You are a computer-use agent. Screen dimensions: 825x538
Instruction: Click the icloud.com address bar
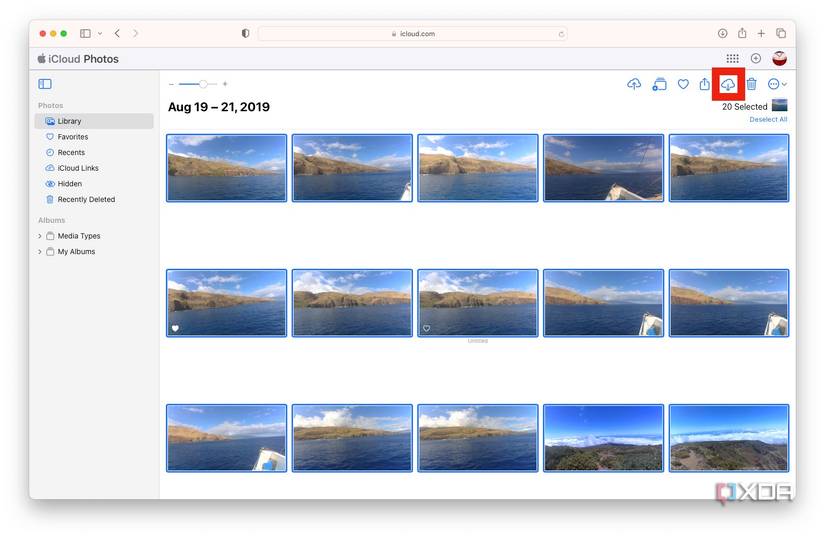(x=412, y=34)
